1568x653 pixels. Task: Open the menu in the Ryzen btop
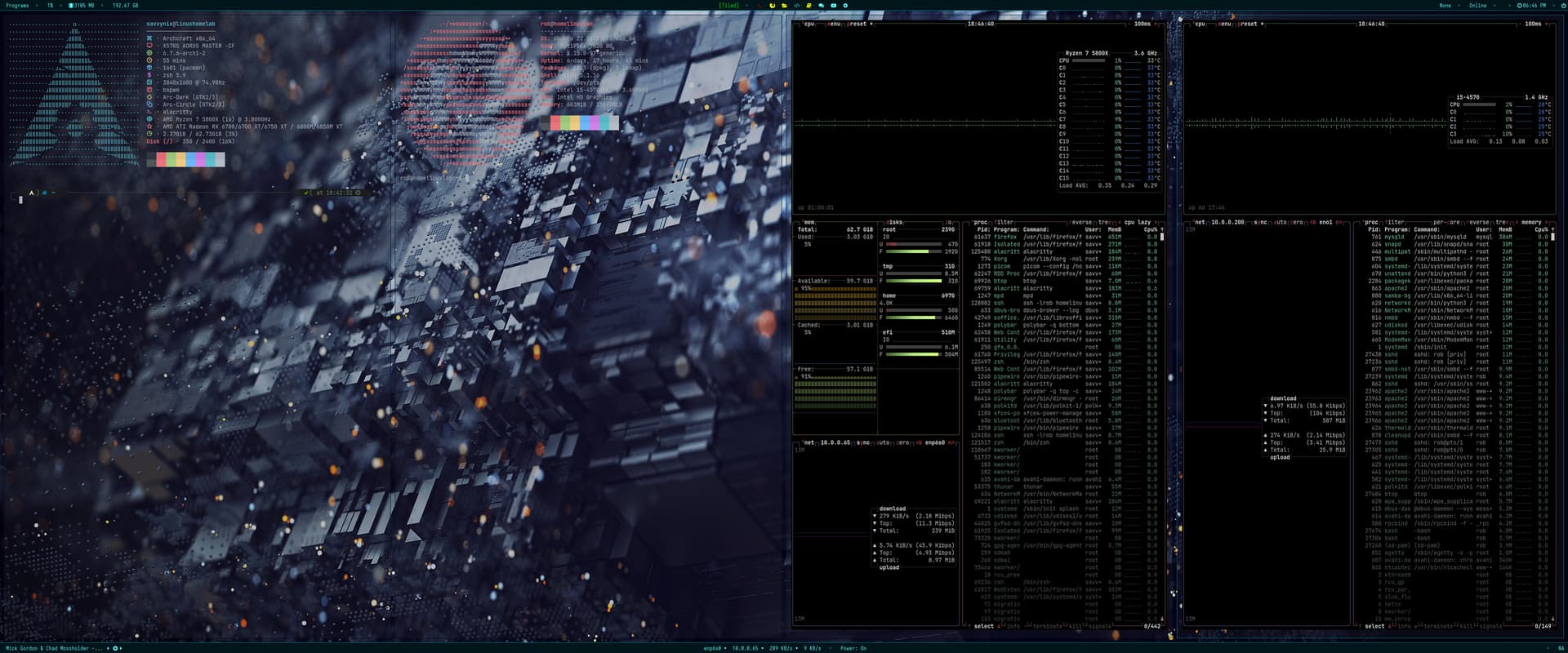(833, 24)
